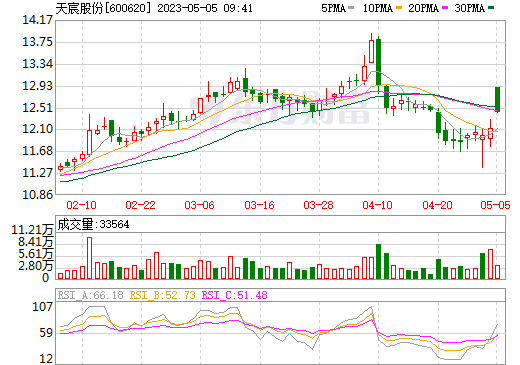Click the timestamp 2023-05-05 09:41
The height and width of the screenshot is (365, 520).
(205, 8)
